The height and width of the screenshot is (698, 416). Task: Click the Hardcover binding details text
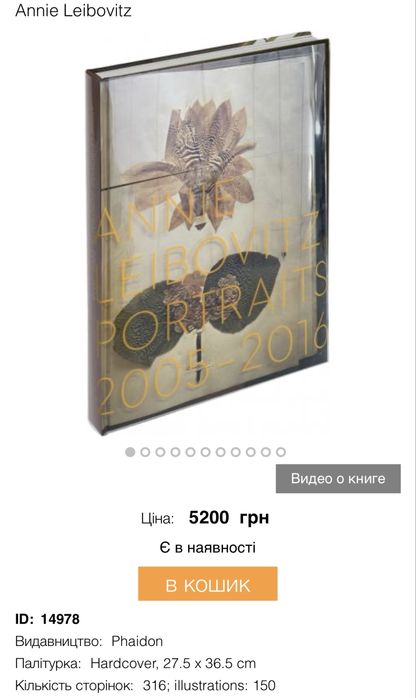(x=173, y=663)
